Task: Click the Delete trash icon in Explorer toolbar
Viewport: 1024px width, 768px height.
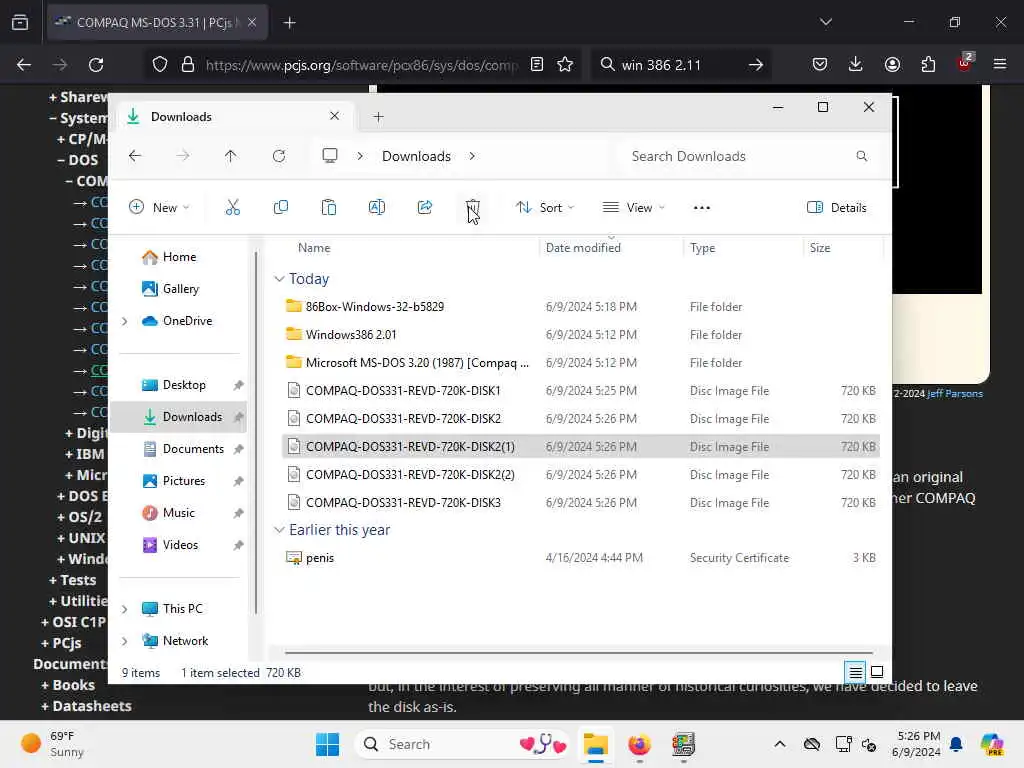Action: pos(473,208)
